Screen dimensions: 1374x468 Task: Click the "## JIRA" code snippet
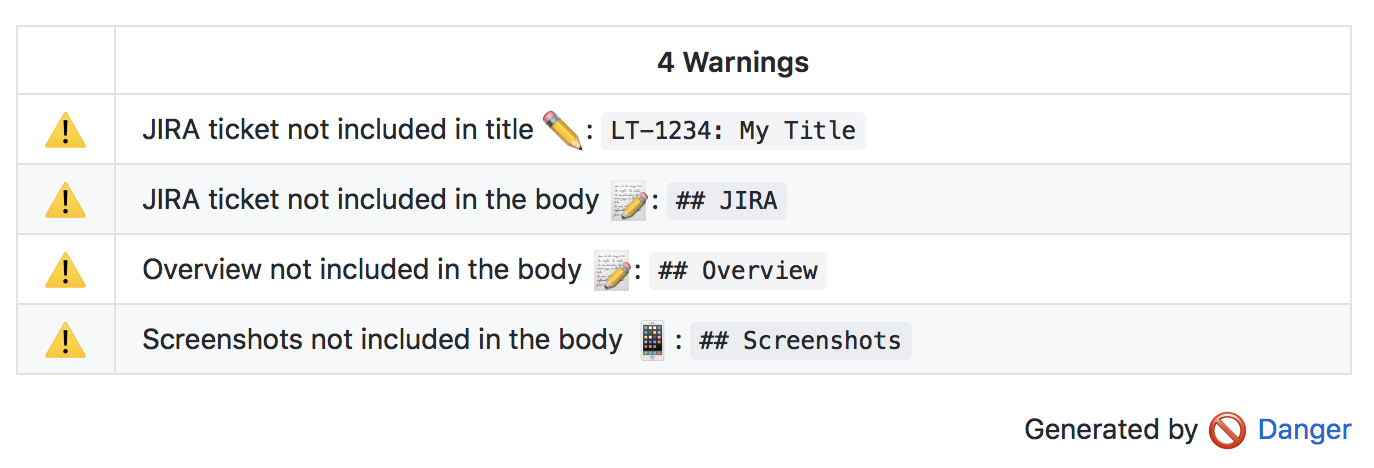726,201
